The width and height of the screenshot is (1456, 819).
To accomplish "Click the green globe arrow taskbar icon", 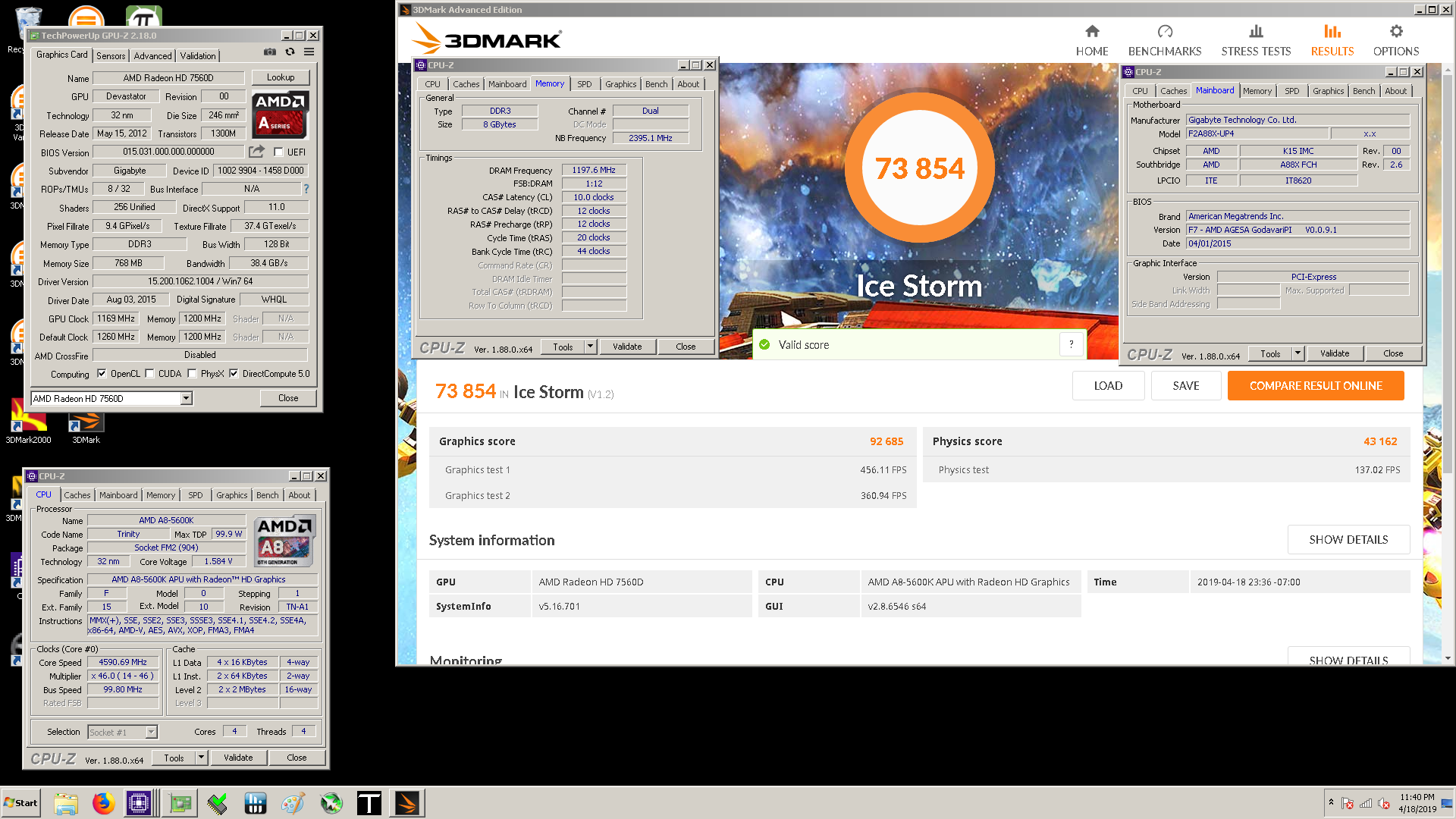I will [331, 803].
